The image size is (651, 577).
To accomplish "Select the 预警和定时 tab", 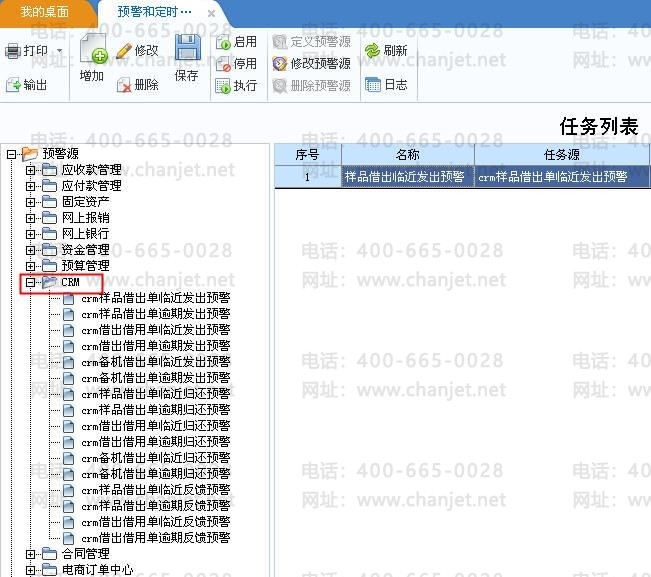I will [154, 12].
